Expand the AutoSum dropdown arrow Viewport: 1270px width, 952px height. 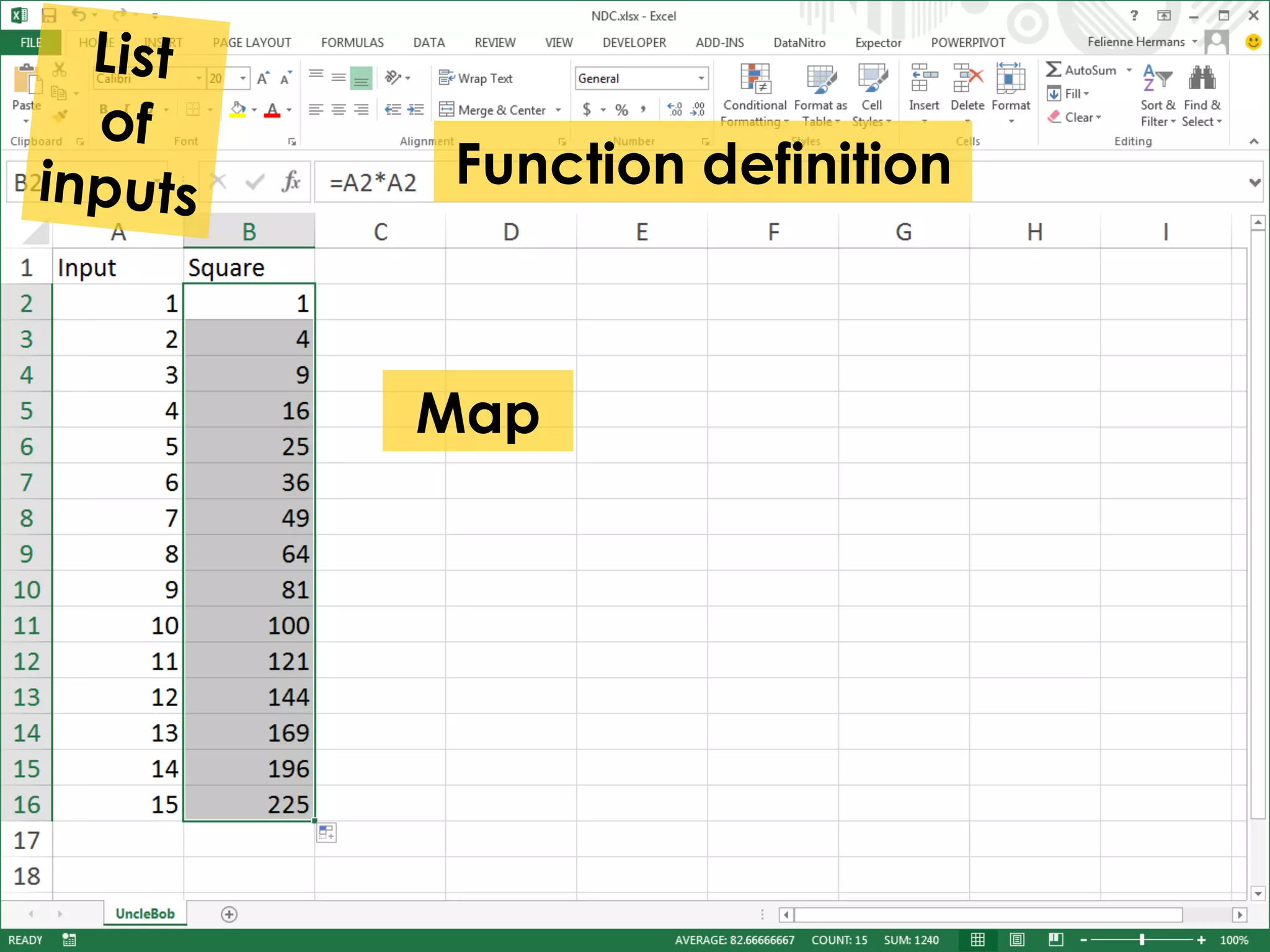tap(1129, 70)
